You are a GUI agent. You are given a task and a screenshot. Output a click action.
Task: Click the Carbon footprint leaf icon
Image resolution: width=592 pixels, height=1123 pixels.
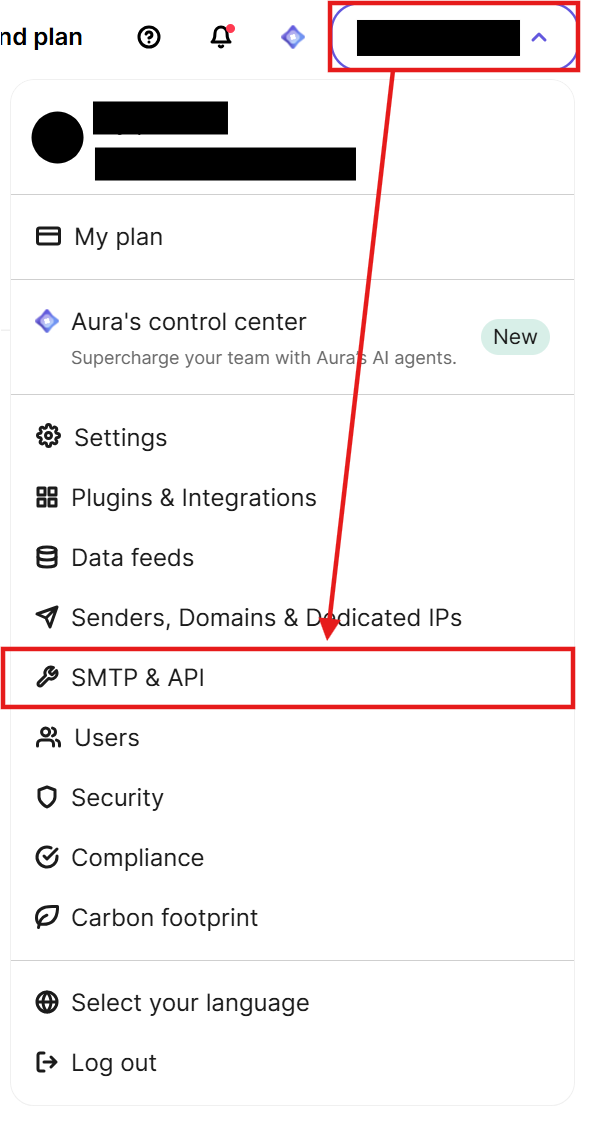point(47,917)
